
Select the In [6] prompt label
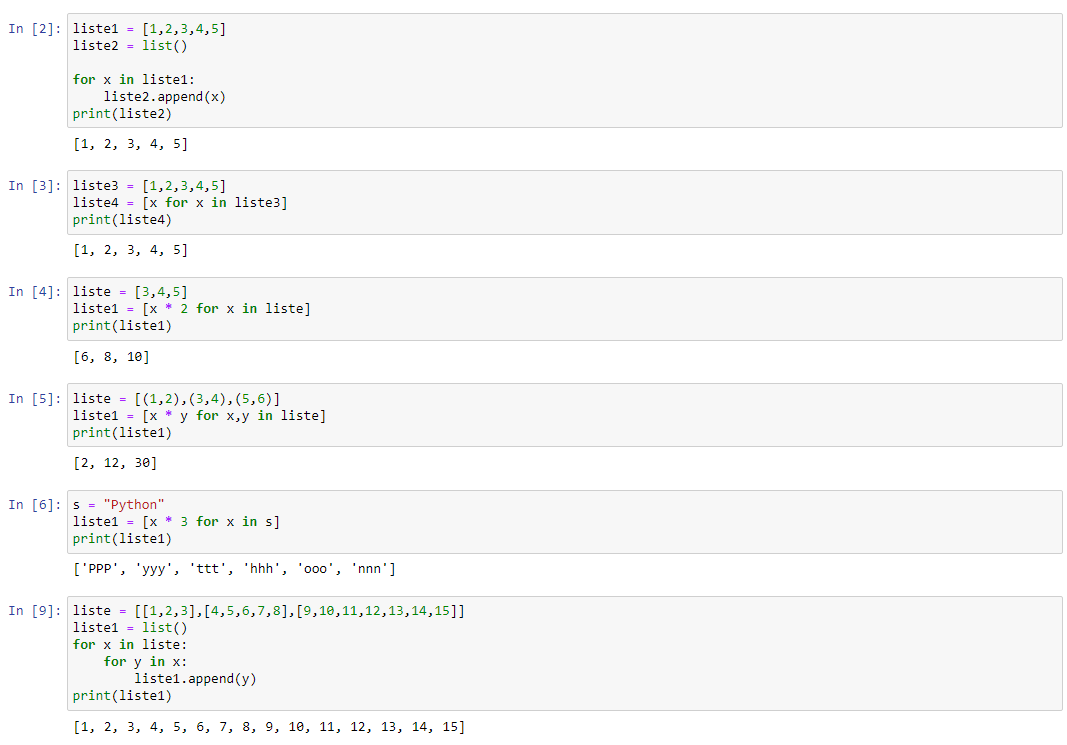(34, 504)
